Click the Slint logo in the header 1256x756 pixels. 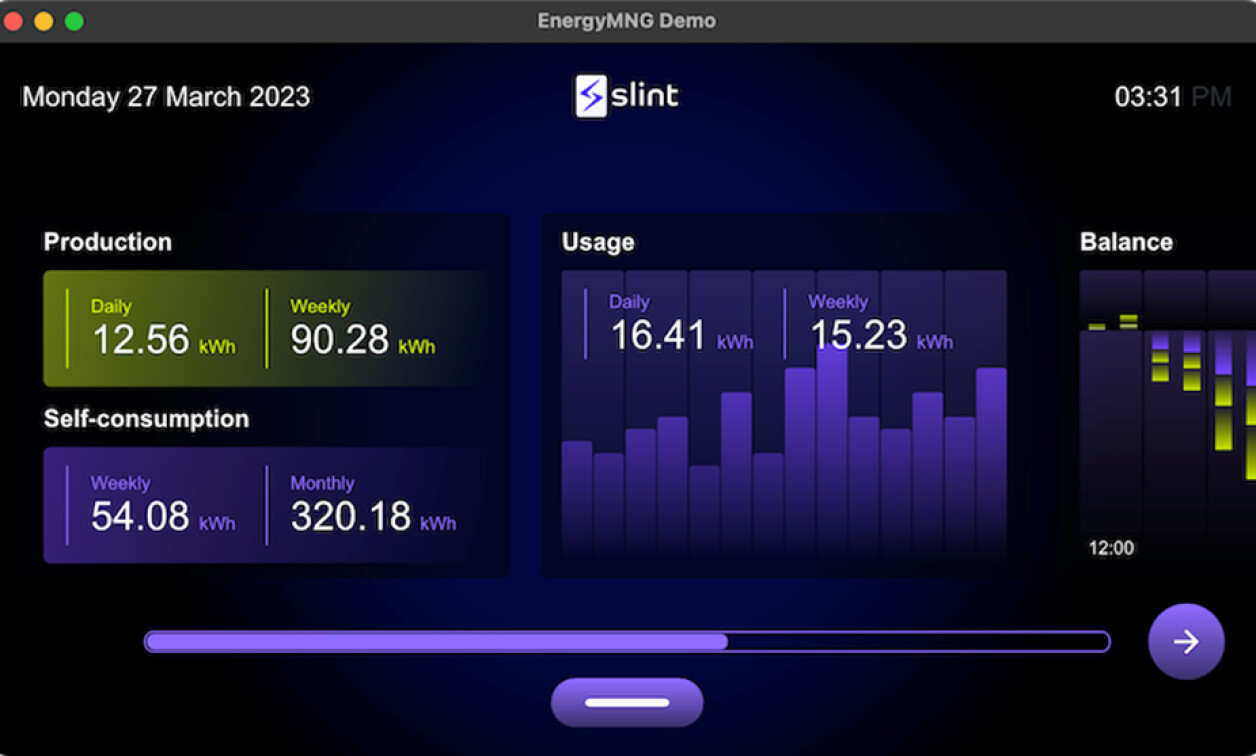625,96
